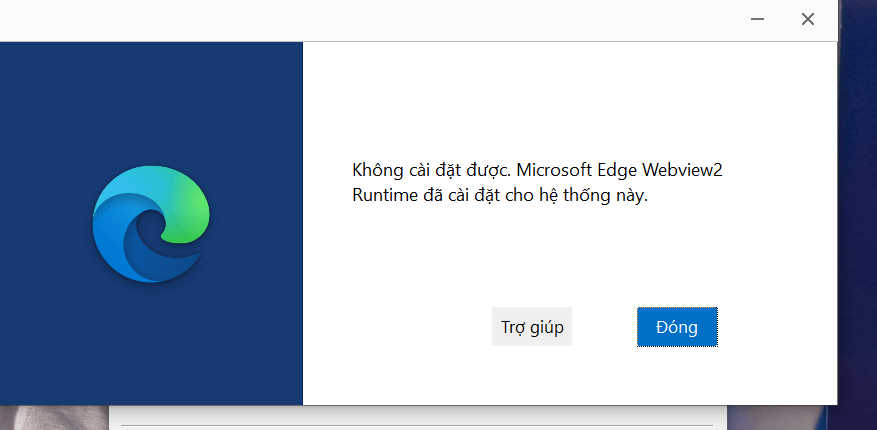Viewport: 877px width, 430px height.
Task: Click the green swirl tip of the Edge logo
Action: click(187, 212)
